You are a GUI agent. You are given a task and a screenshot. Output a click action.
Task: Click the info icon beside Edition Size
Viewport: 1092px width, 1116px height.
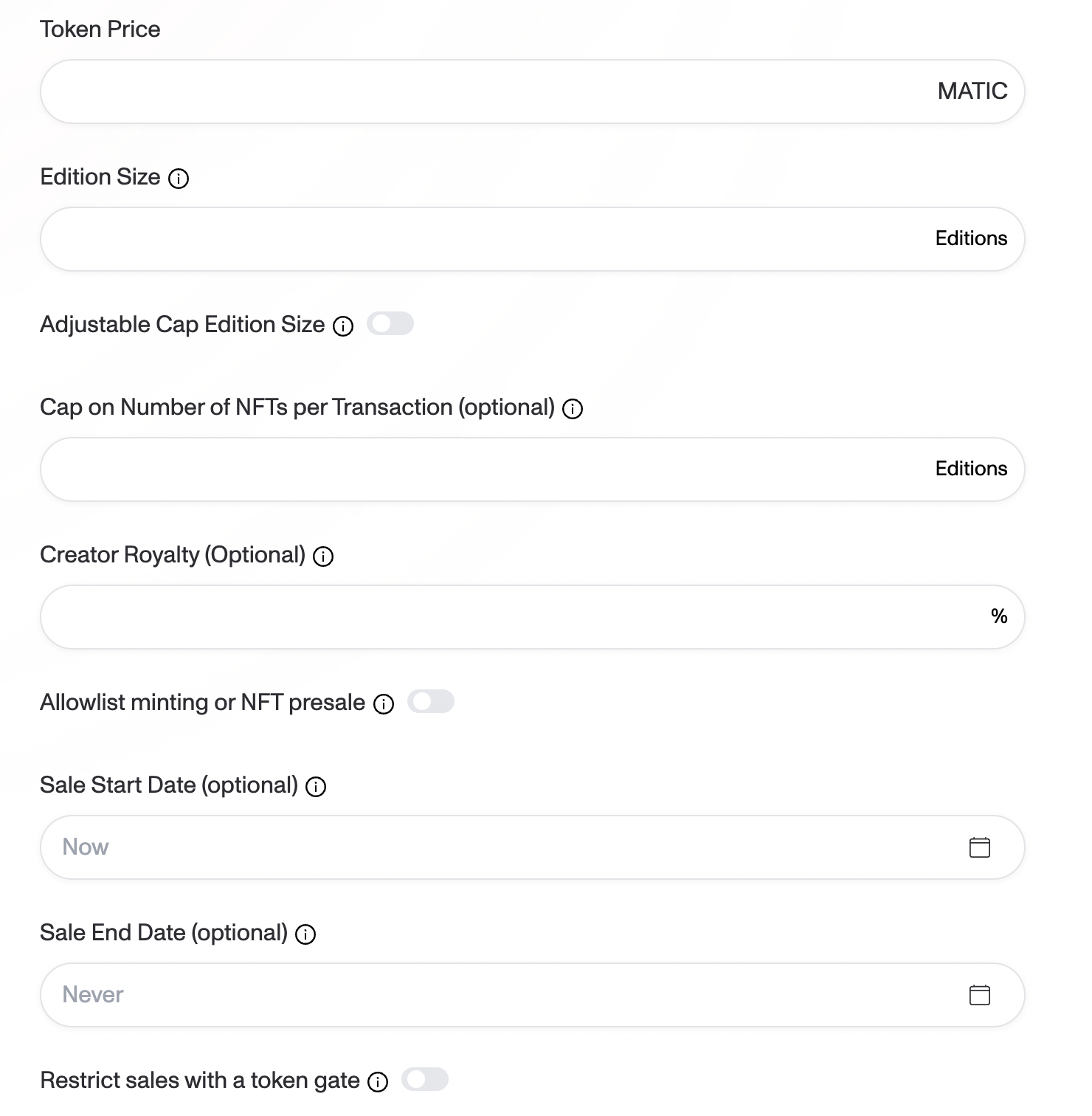(179, 179)
